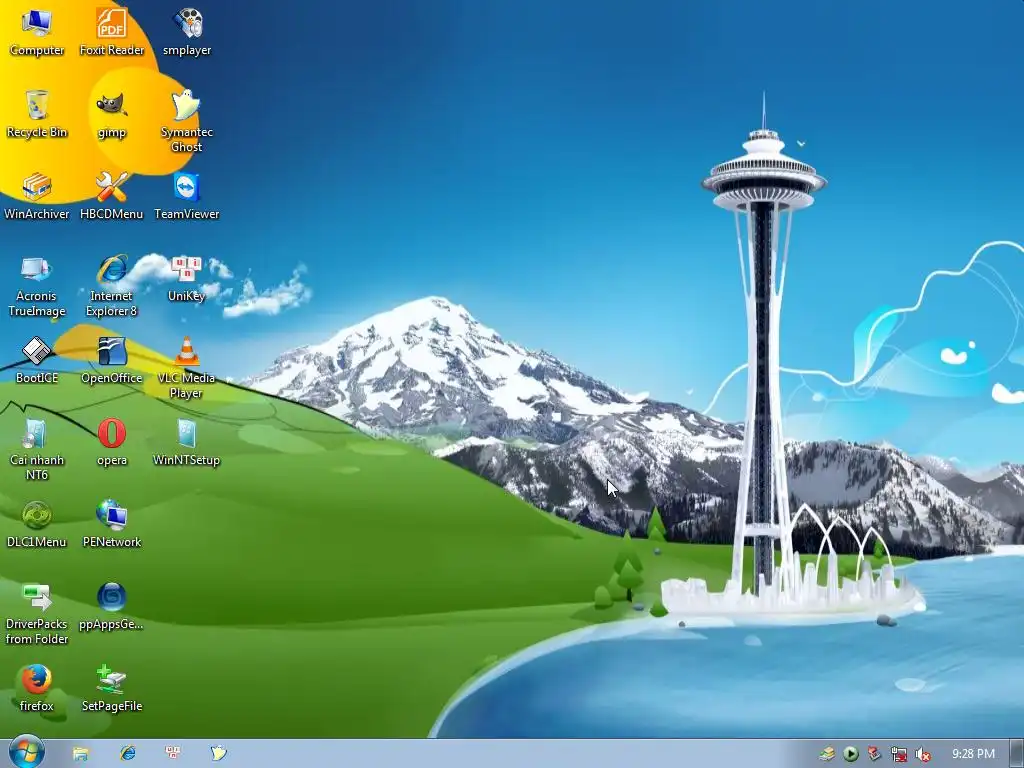
Task: Launch Internet Explorer from taskbar
Action: pos(127,753)
